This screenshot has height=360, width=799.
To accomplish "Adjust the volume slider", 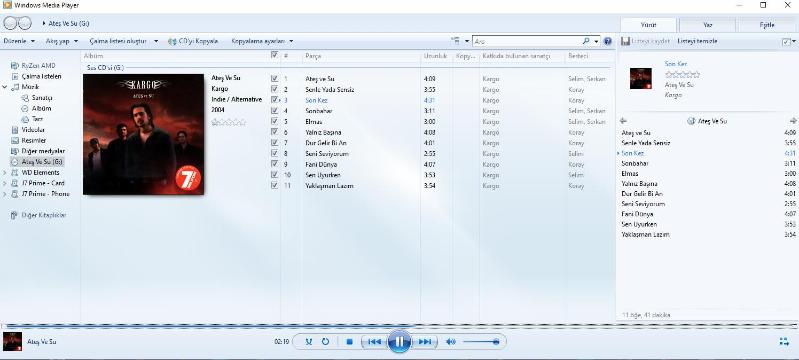I will (481, 342).
